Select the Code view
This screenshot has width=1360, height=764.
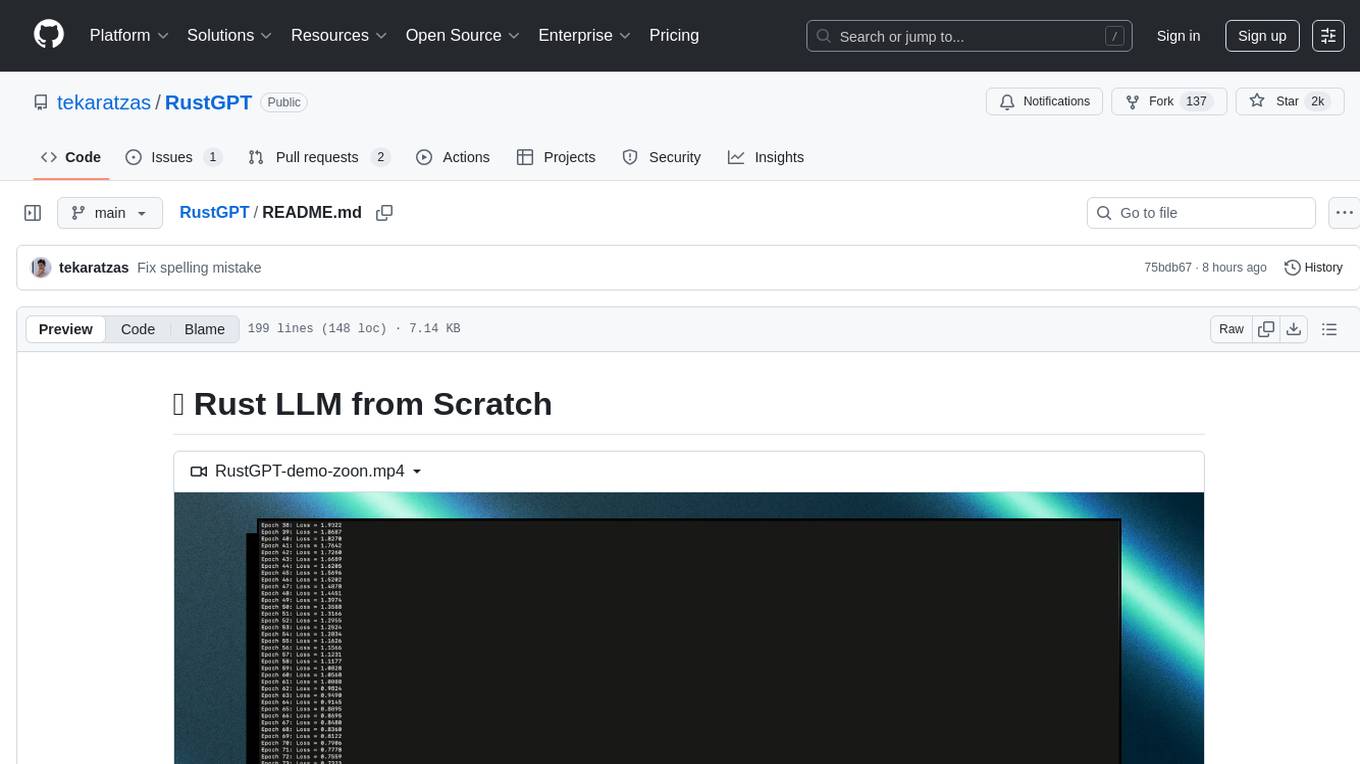point(138,329)
